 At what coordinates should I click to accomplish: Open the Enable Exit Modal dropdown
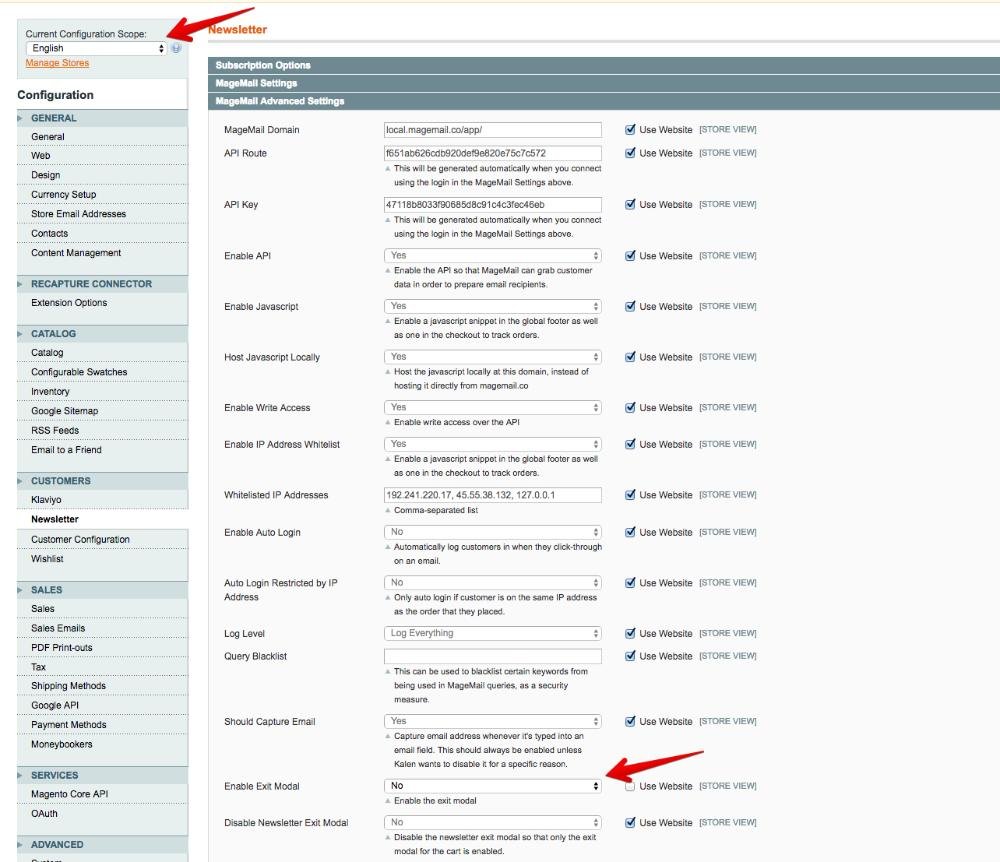pos(493,786)
